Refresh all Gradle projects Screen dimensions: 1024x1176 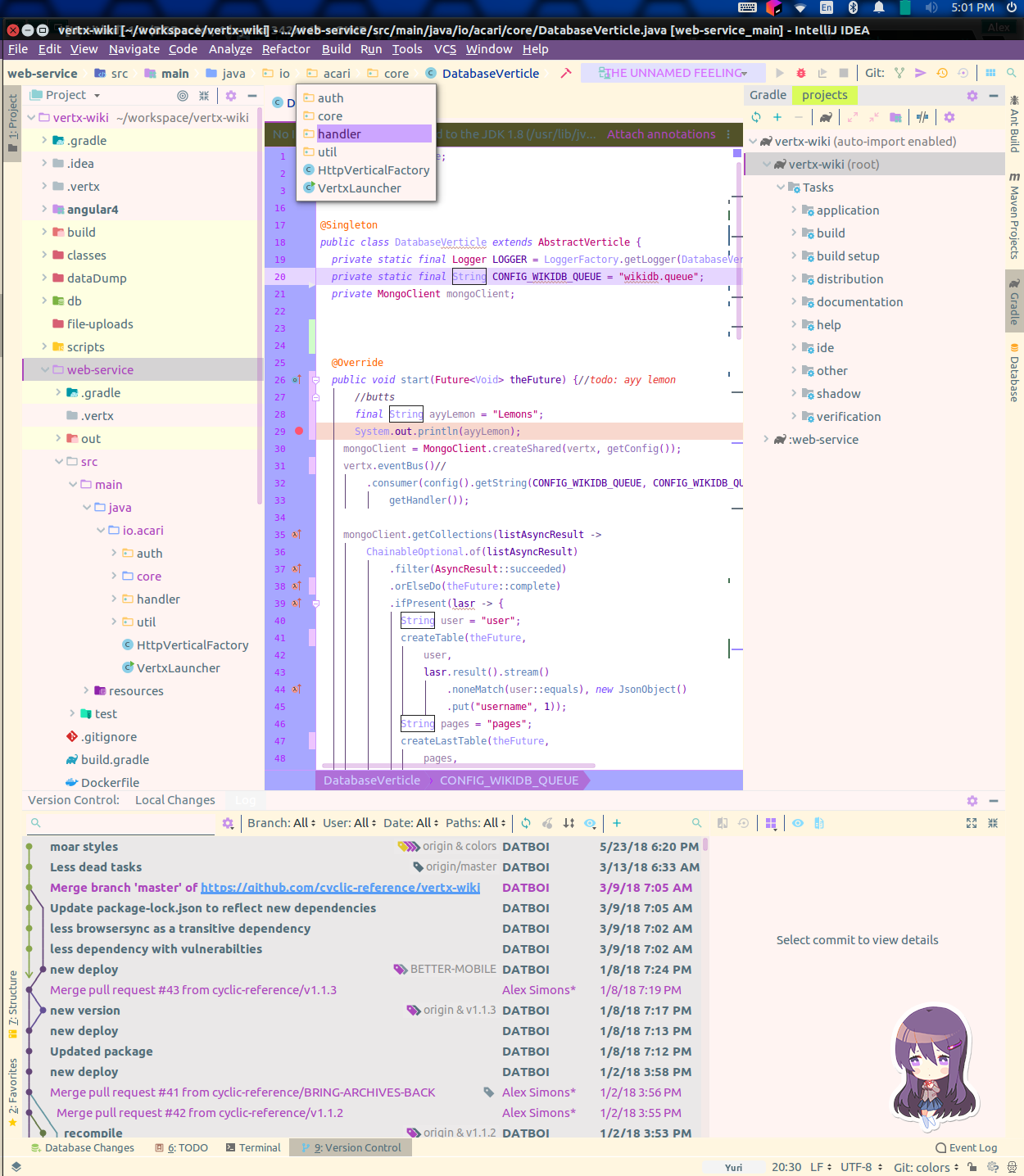point(755,117)
